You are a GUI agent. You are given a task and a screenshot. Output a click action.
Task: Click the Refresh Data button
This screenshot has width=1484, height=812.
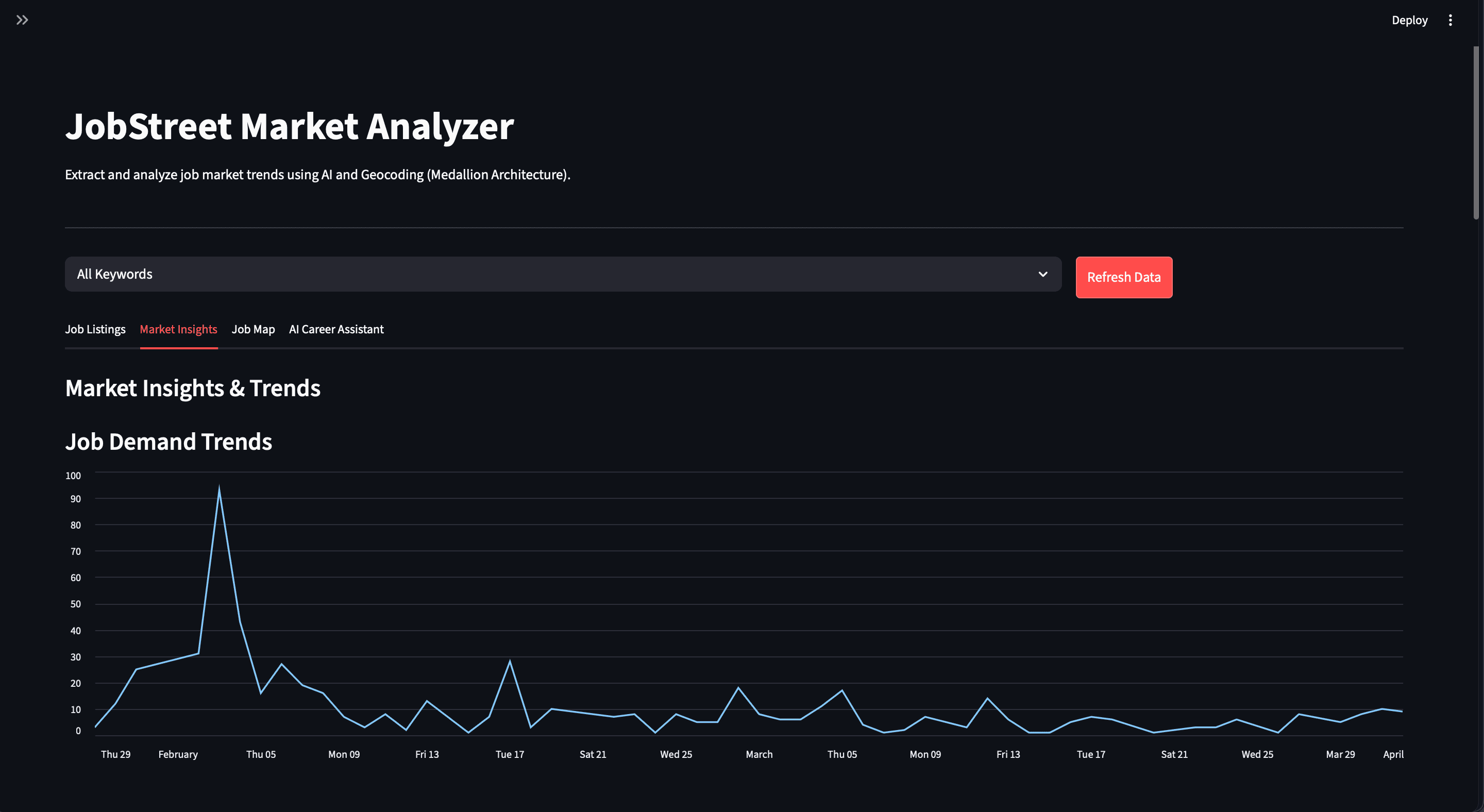(1123, 277)
